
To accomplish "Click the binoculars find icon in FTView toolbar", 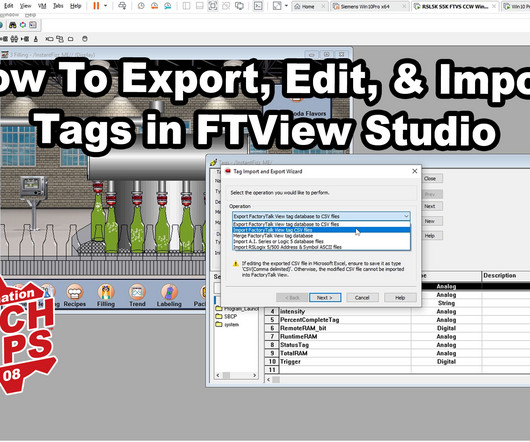I will (x=13, y=25).
